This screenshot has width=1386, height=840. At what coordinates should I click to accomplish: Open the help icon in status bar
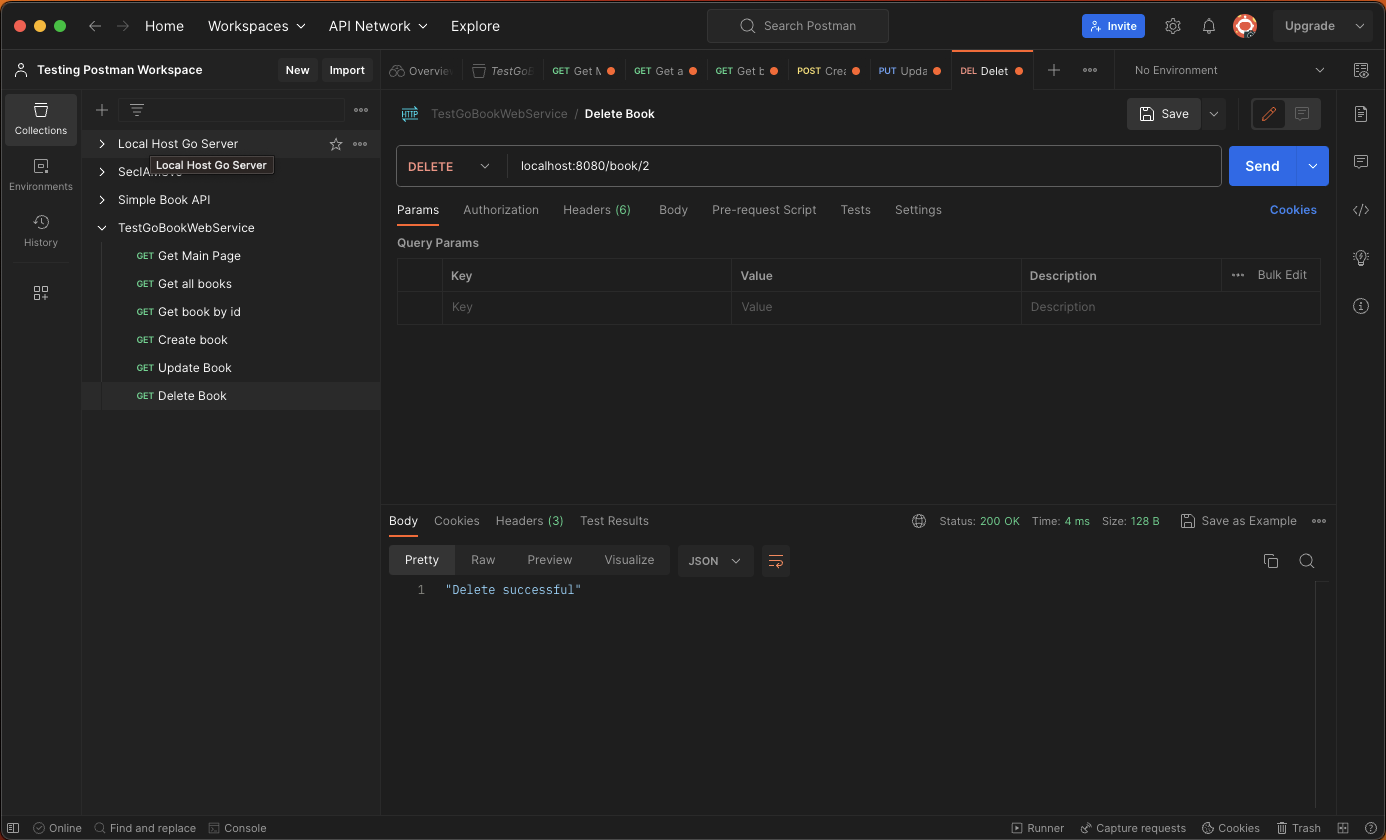(x=1369, y=828)
